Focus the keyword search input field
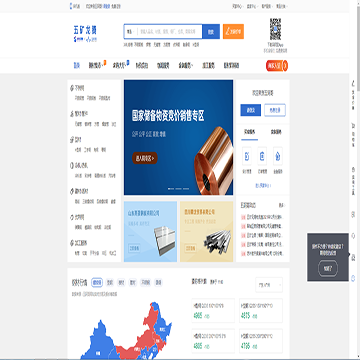Viewport: 360px width, 360px height. [x=169, y=32]
